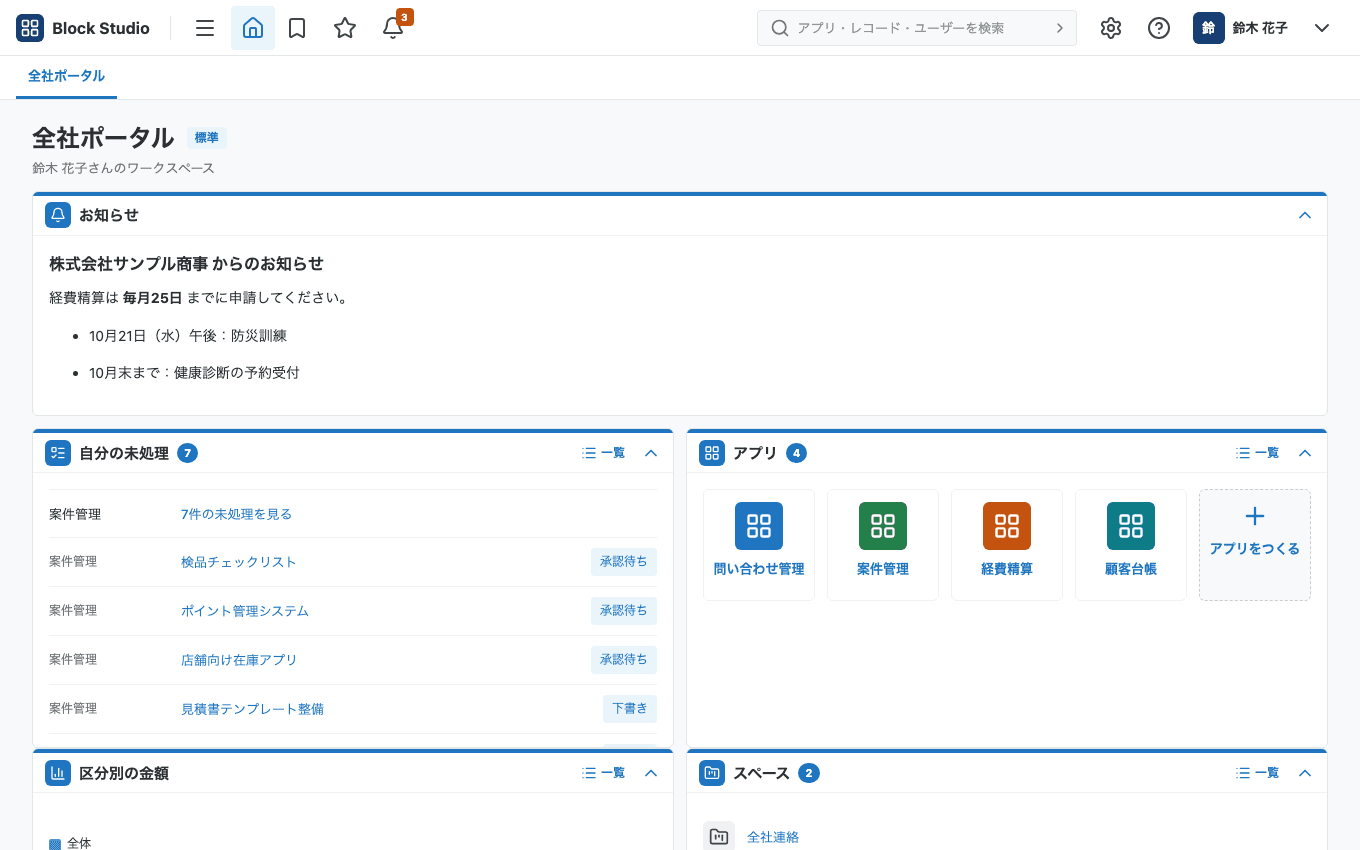
Task: Open favorites star icon
Action: [345, 28]
